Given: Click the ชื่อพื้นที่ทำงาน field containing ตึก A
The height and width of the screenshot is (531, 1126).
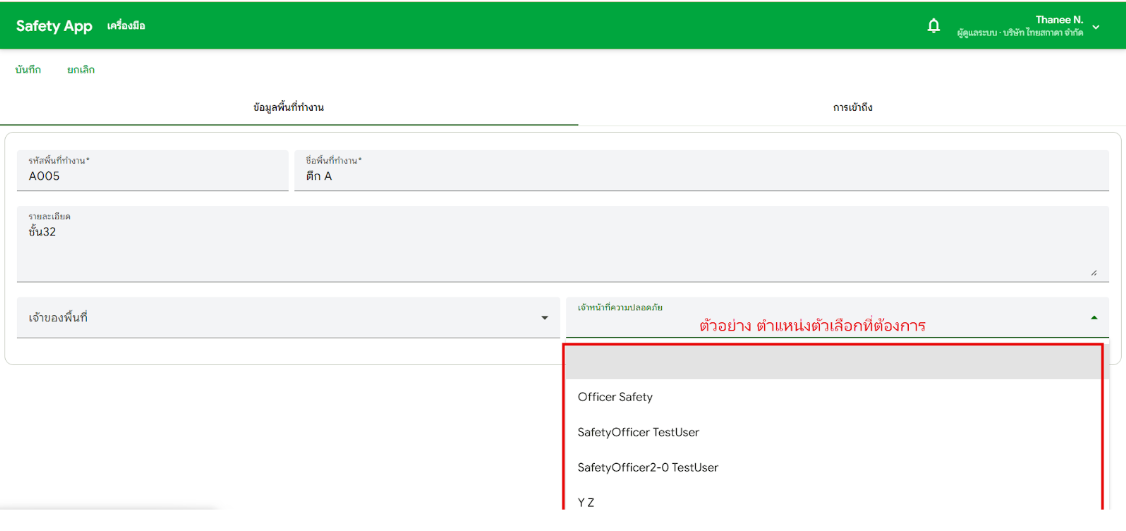Looking at the screenshot, I should point(700,176).
